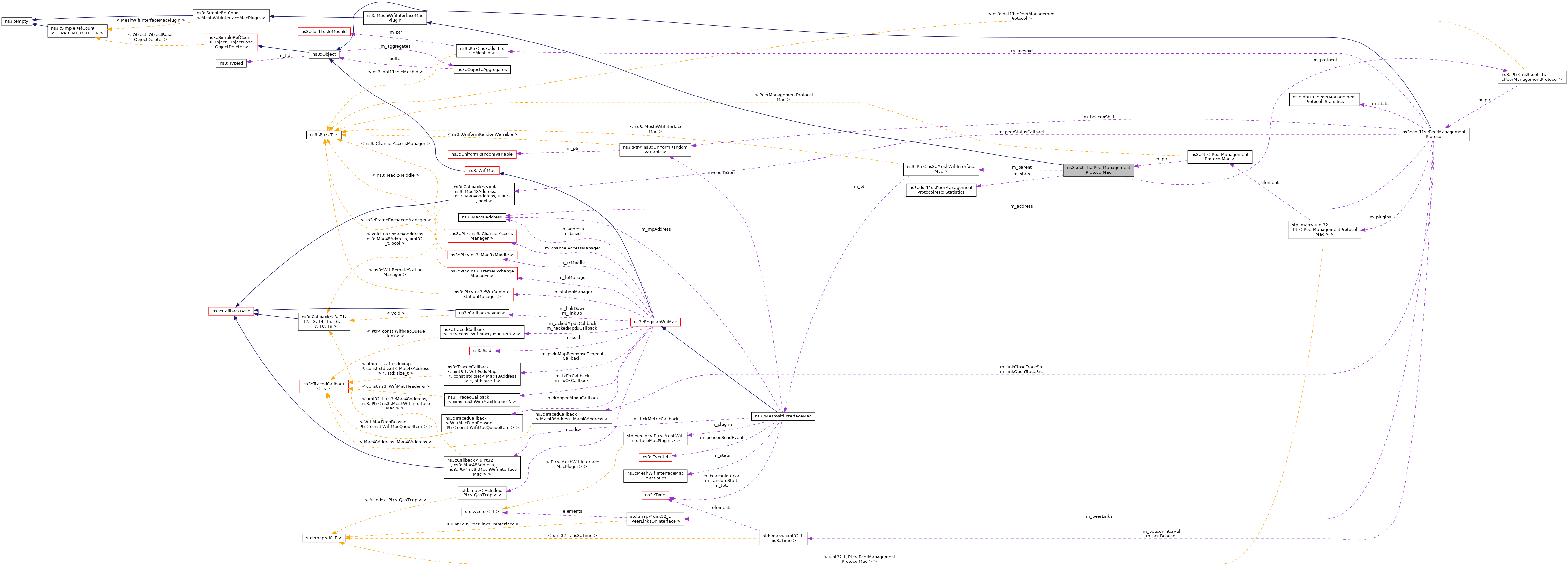The image size is (1568, 566).
Task: Select the gray ns3::dot11s::PeerManagementProtocolMac node
Action: coord(1099,170)
